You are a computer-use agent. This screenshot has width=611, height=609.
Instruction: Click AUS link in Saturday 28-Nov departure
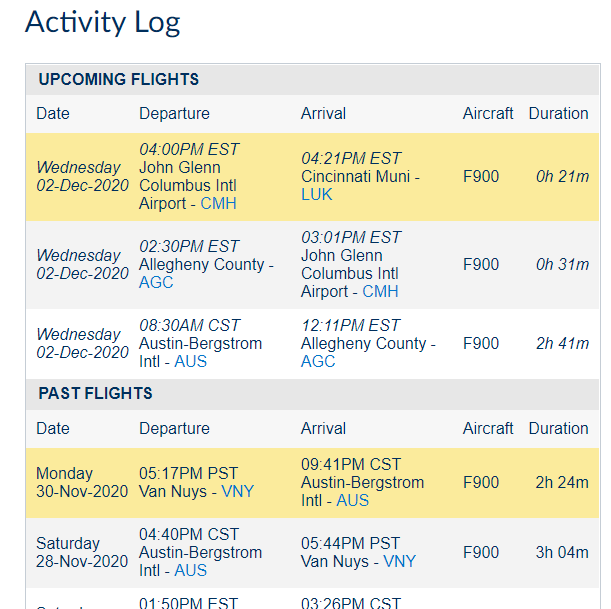(x=190, y=570)
